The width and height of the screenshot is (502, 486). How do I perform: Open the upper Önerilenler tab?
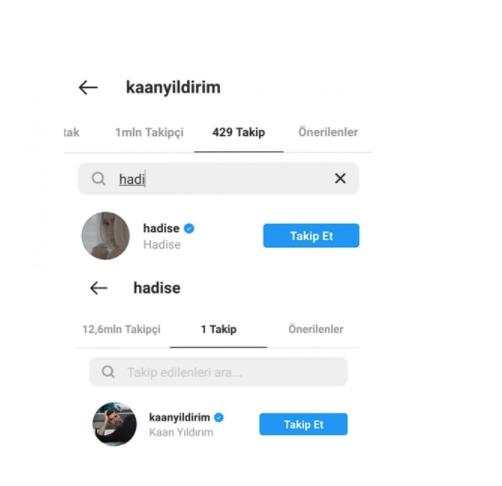(x=328, y=132)
